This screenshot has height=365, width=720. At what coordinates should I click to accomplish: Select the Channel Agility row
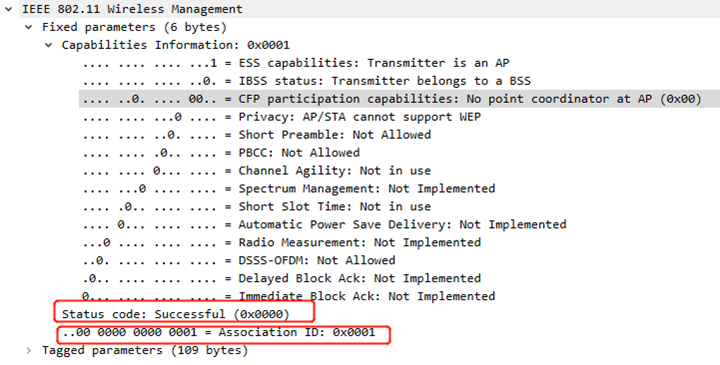click(257, 171)
